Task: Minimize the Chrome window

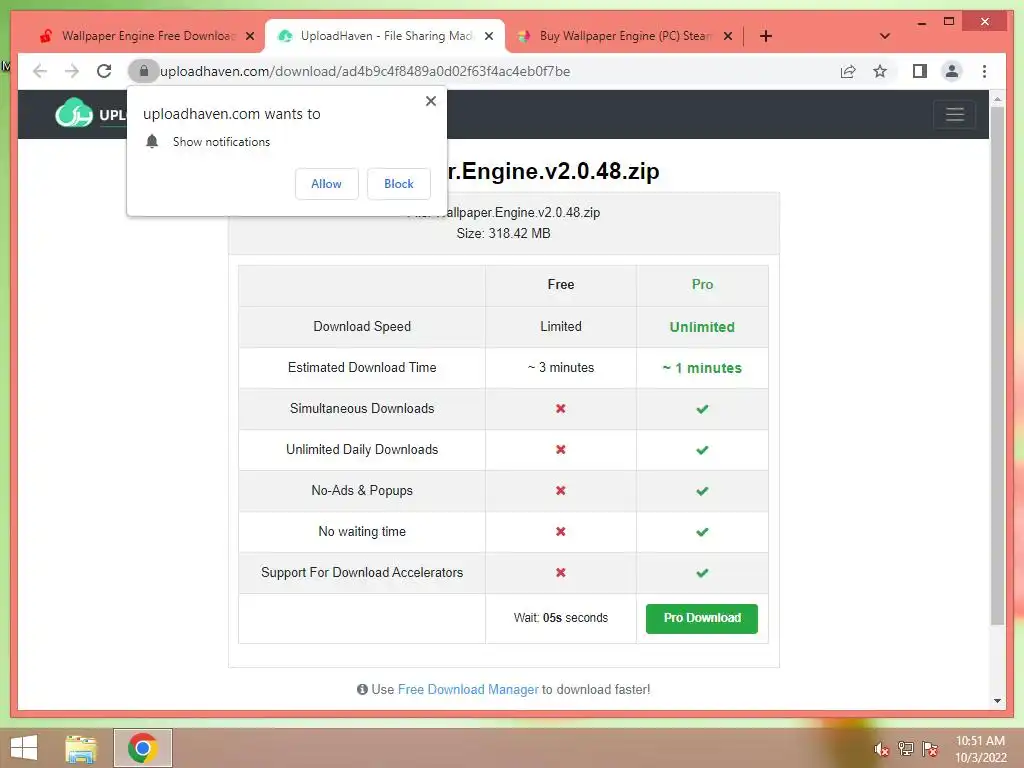Action: 921,23
